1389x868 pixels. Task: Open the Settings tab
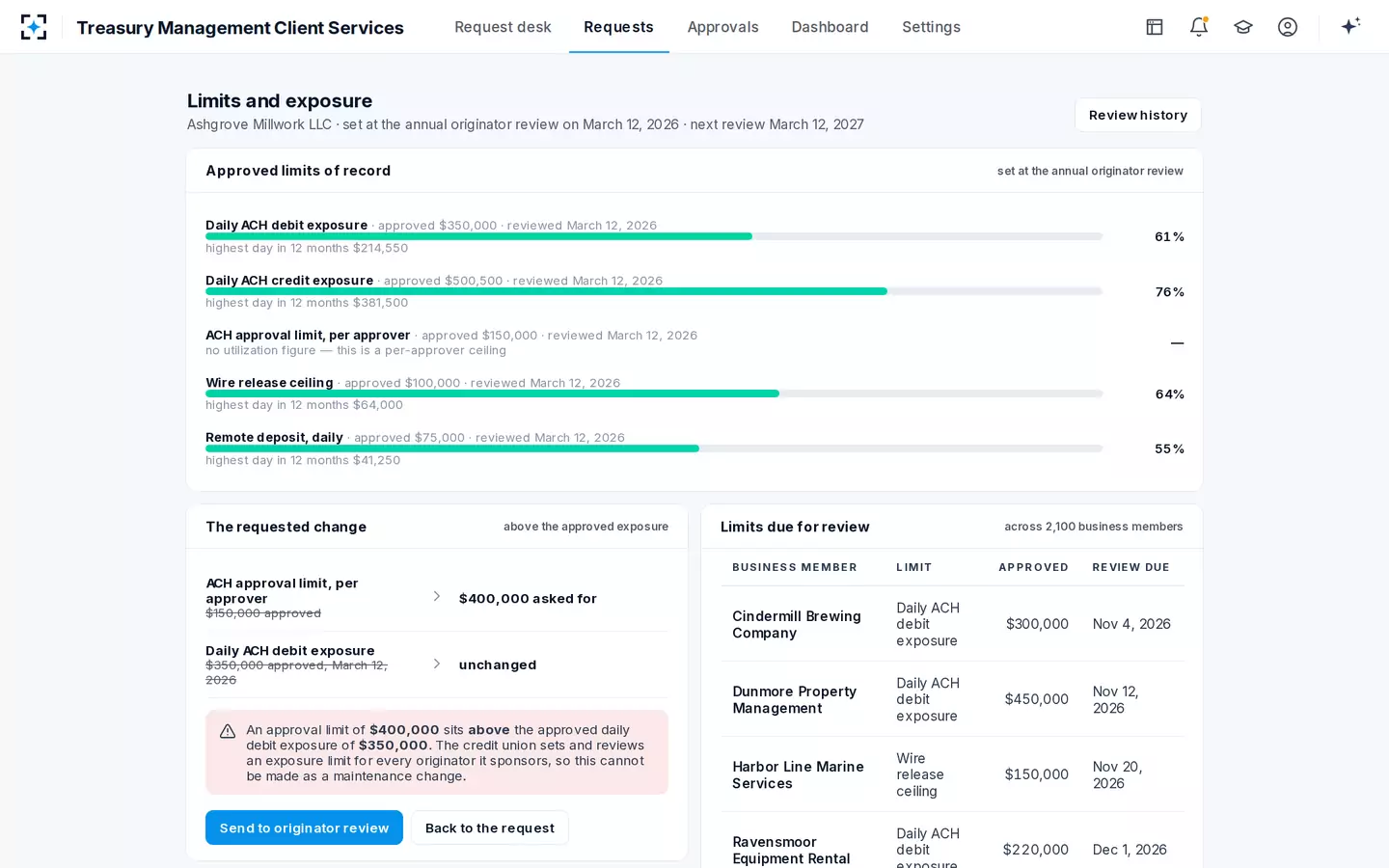click(x=931, y=27)
